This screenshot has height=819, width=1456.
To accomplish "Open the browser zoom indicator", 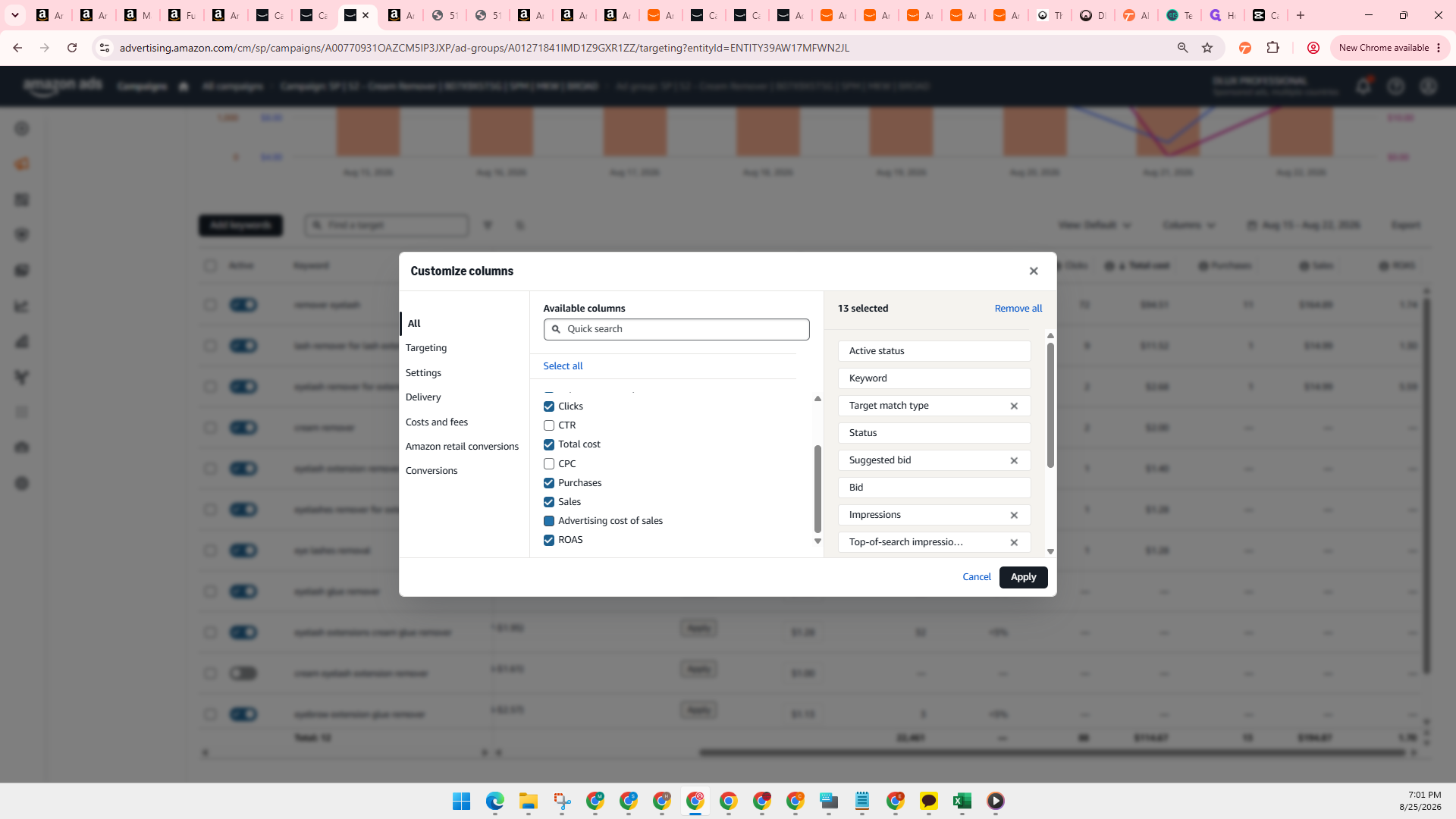I will (x=1182, y=48).
